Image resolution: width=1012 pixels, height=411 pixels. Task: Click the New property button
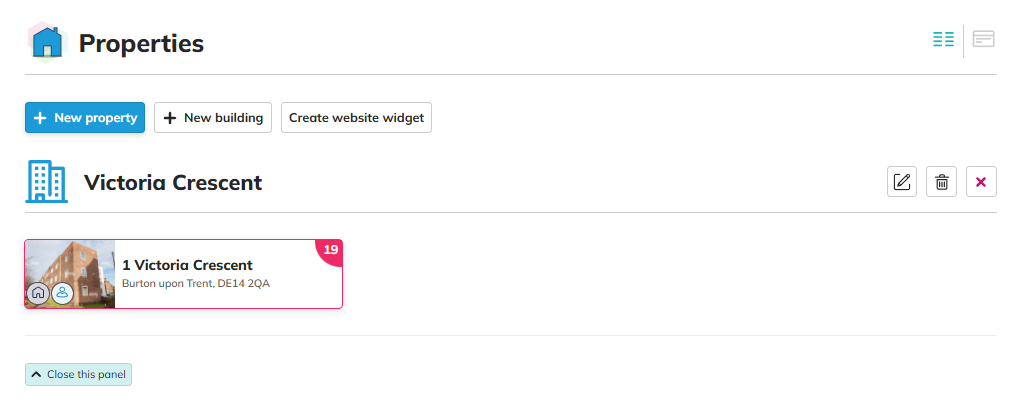(85, 118)
